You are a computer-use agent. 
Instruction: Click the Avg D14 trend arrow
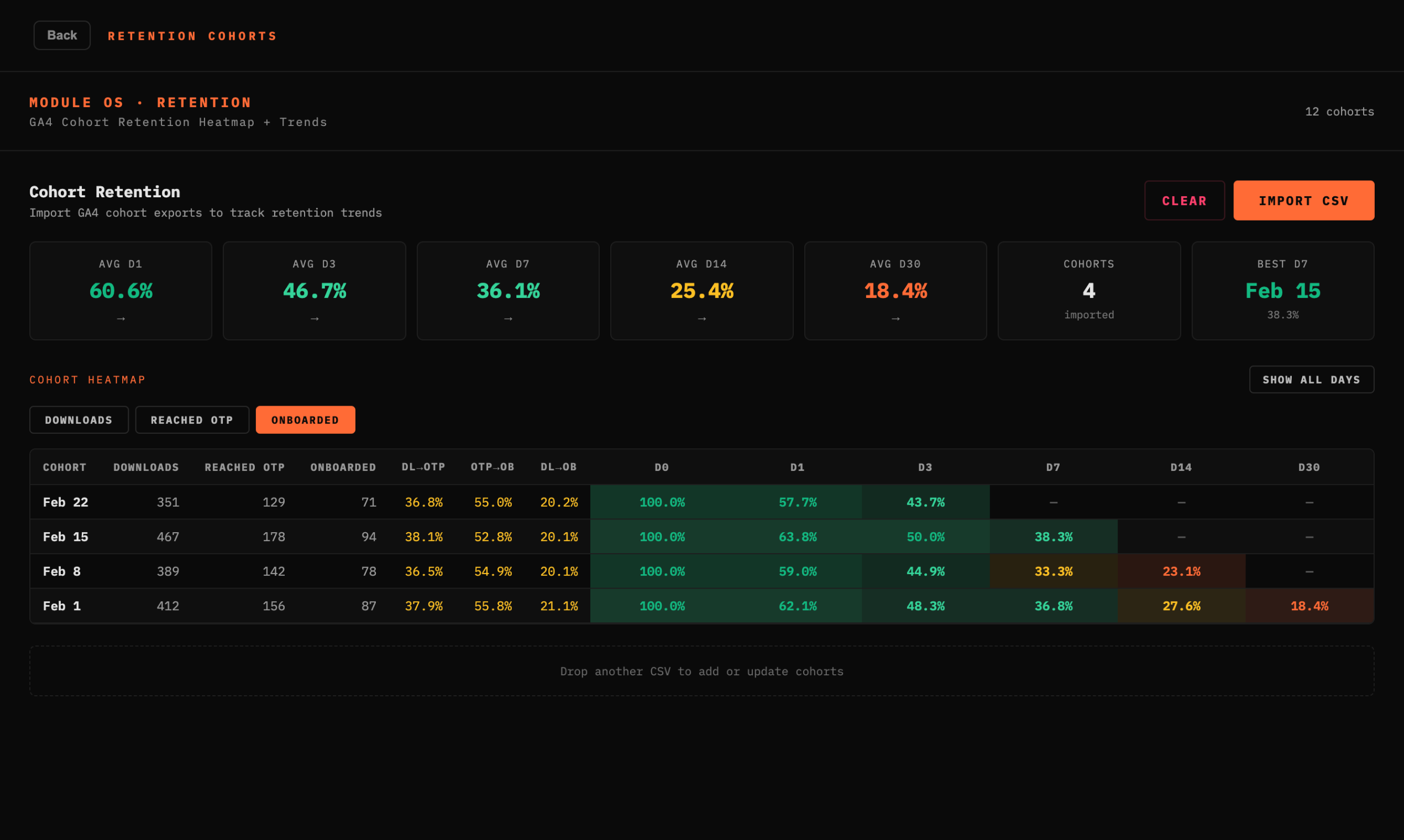pyautogui.click(x=701, y=319)
